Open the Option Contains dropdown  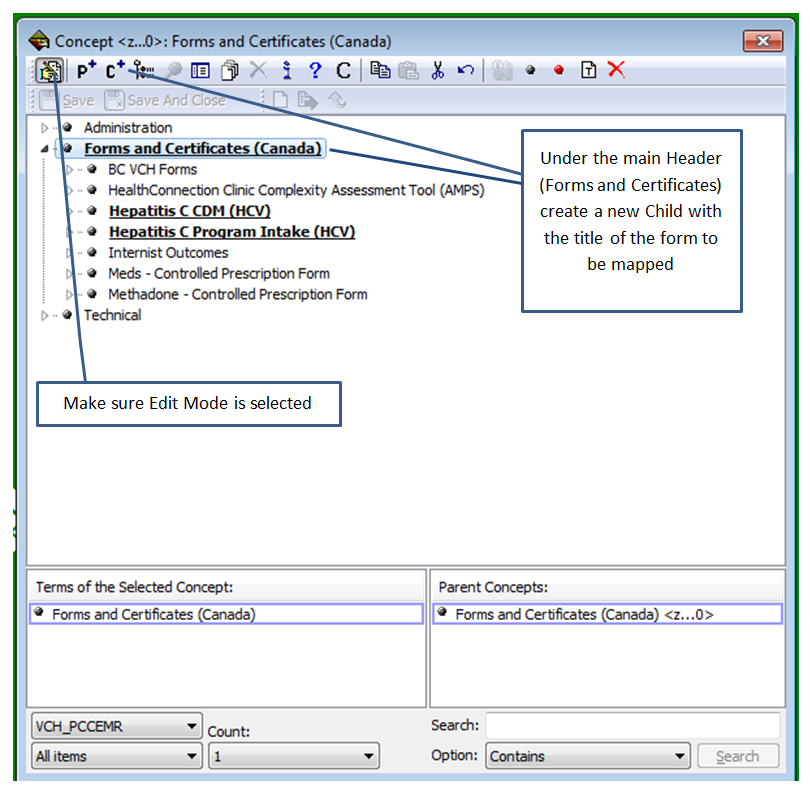coord(588,756)
